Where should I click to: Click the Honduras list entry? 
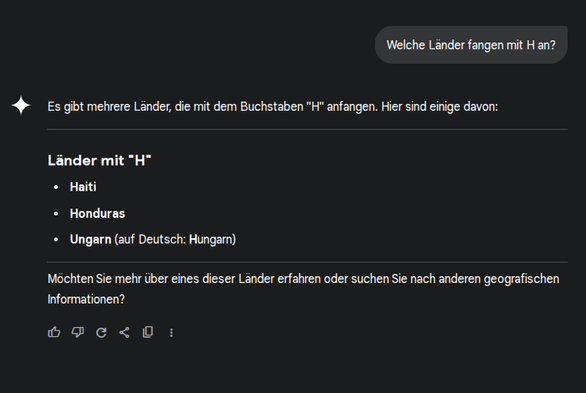(97, 213)
